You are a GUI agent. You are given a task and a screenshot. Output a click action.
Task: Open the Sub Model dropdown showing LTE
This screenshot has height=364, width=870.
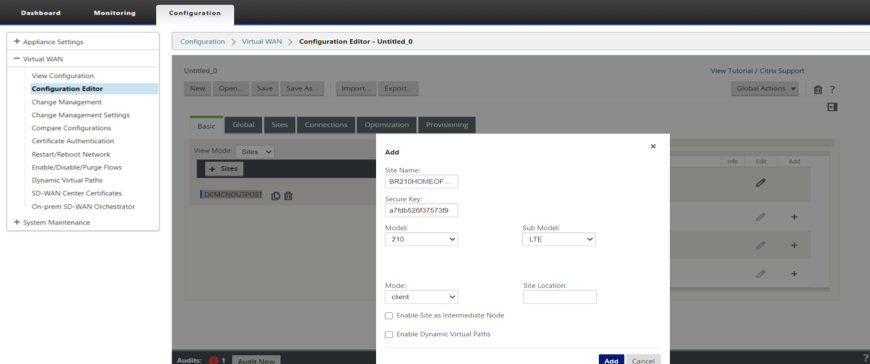coord(559,239)
